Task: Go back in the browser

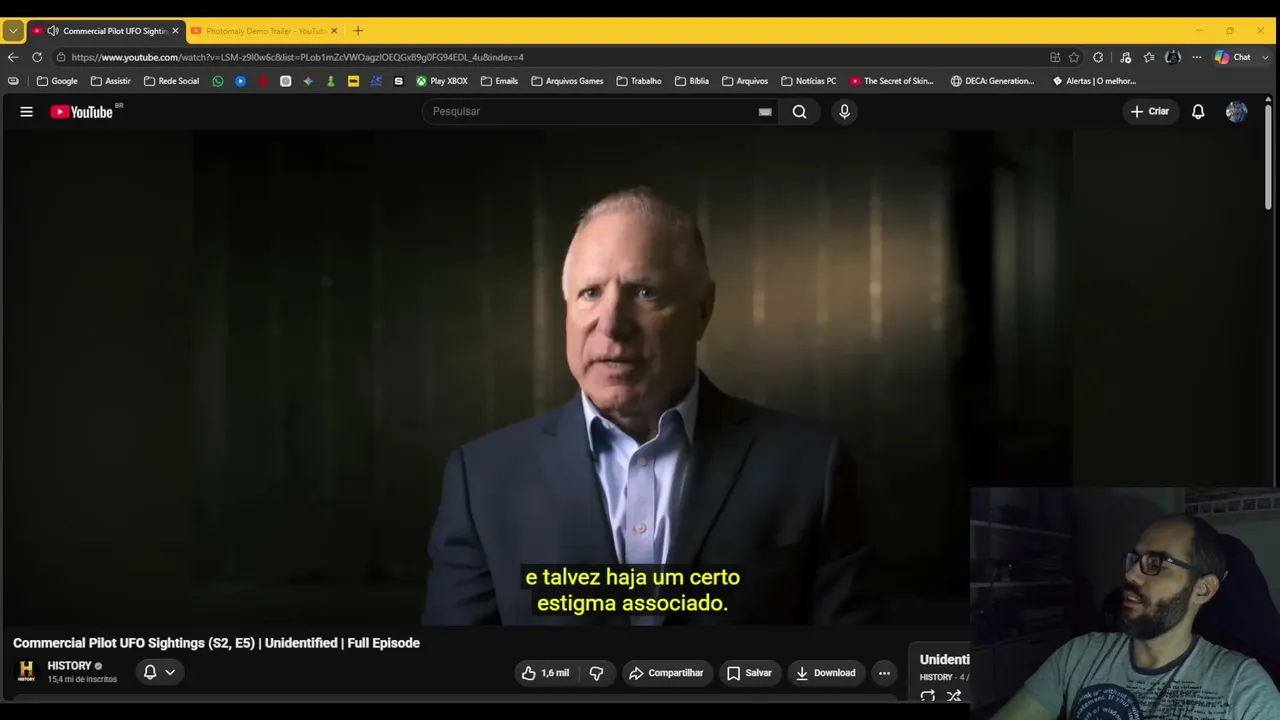Action: pos(13,57)
